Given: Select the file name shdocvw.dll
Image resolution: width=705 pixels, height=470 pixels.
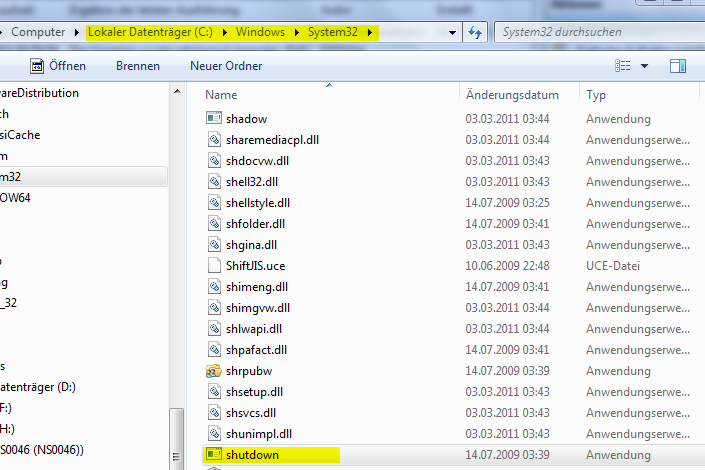Looking at the screenshot, I should point(257,161).
